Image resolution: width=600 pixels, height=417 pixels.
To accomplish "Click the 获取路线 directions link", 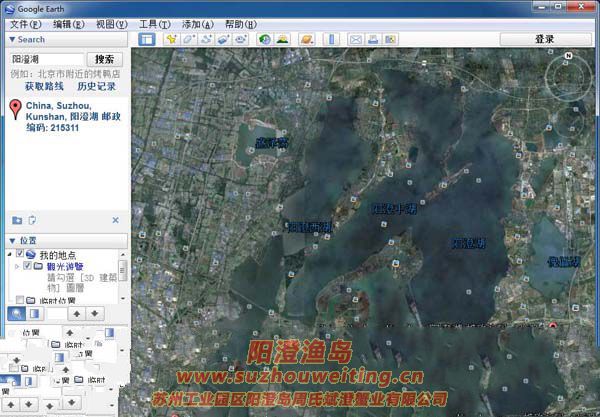I will point(45,87).
